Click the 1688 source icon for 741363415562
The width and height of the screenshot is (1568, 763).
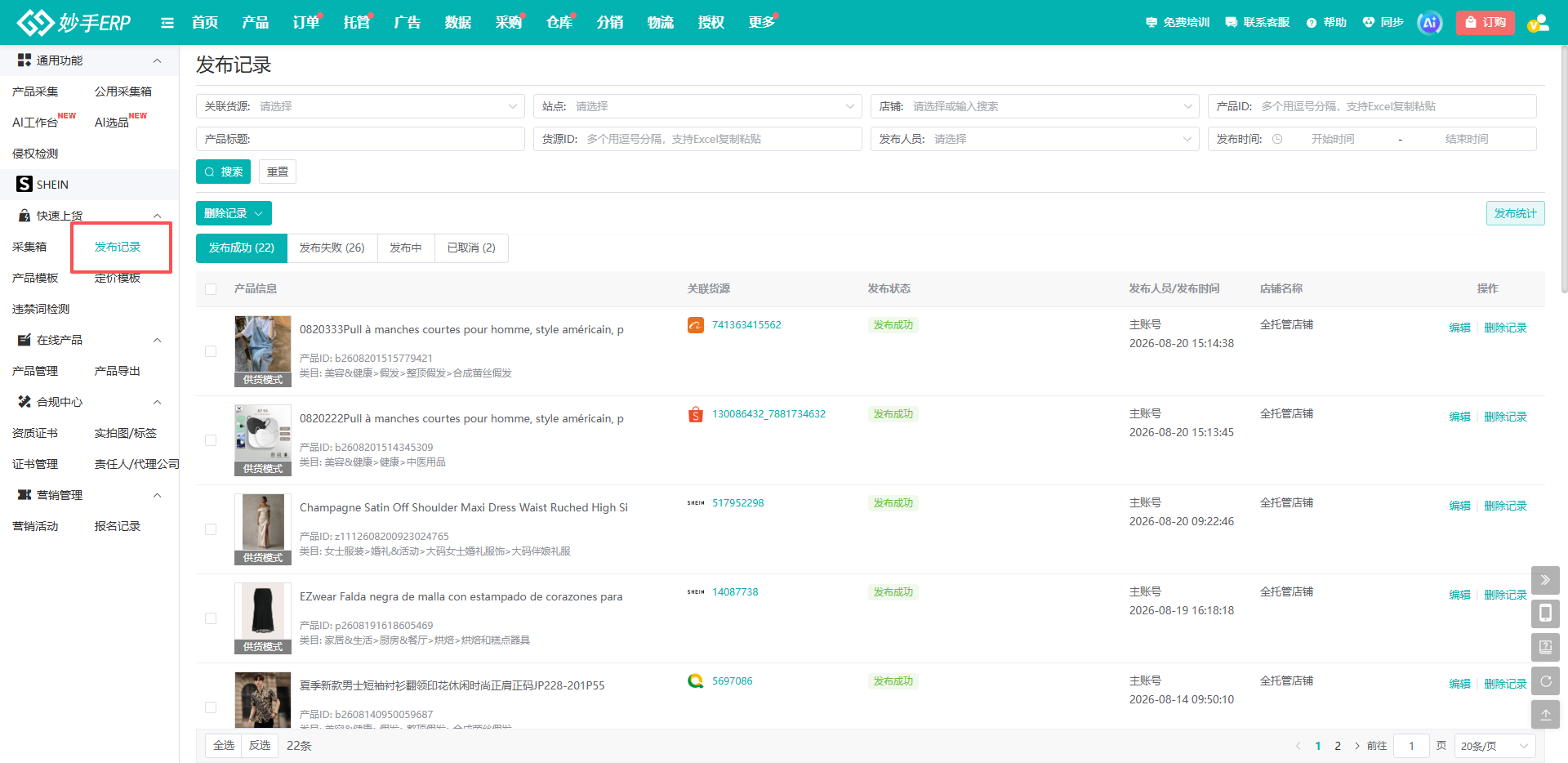(696, 325)
